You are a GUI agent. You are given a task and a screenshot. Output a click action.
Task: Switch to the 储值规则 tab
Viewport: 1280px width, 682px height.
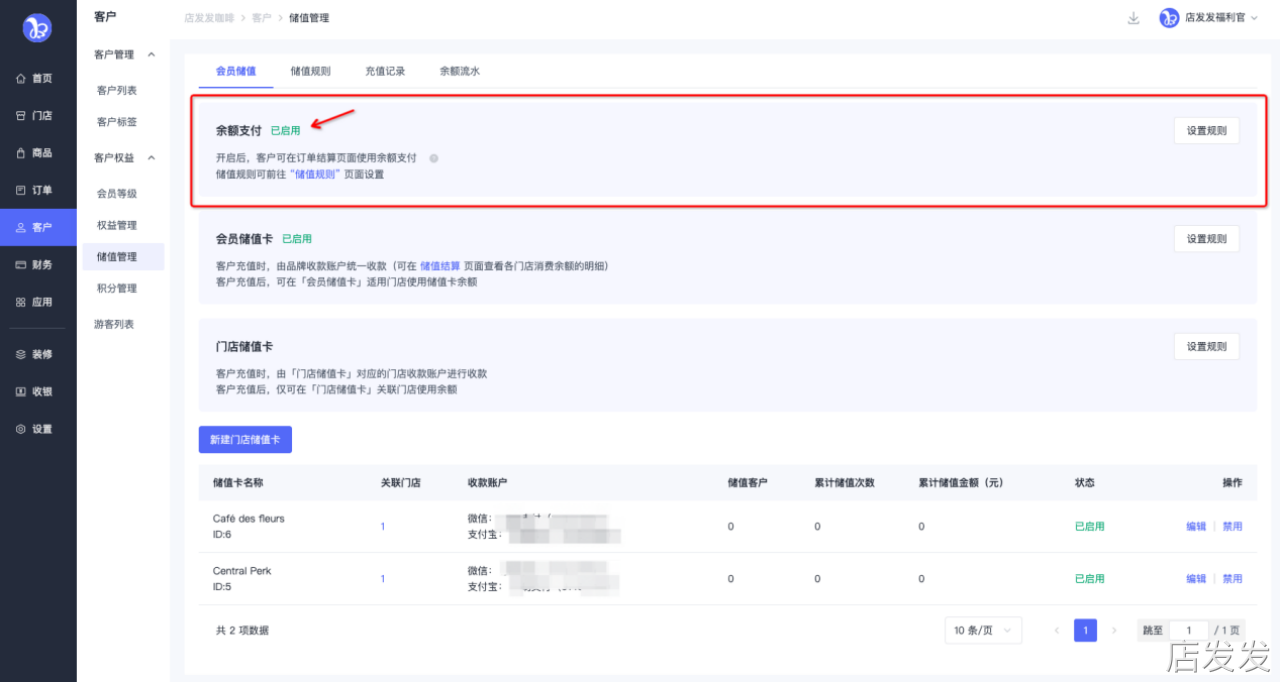[x=310, y=71]
